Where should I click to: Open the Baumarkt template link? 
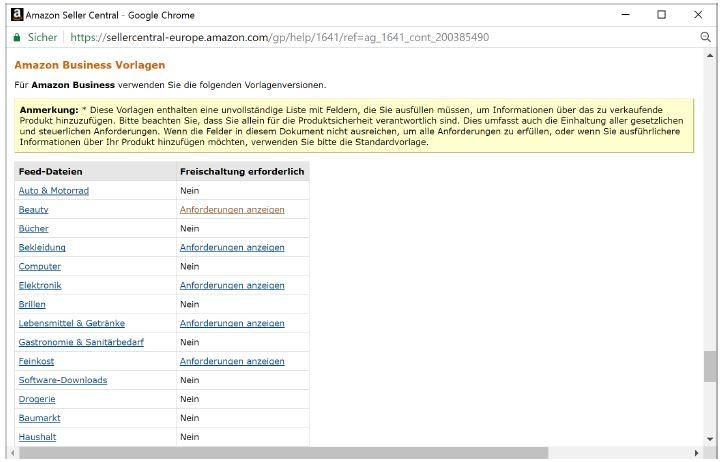pos(39,418)
